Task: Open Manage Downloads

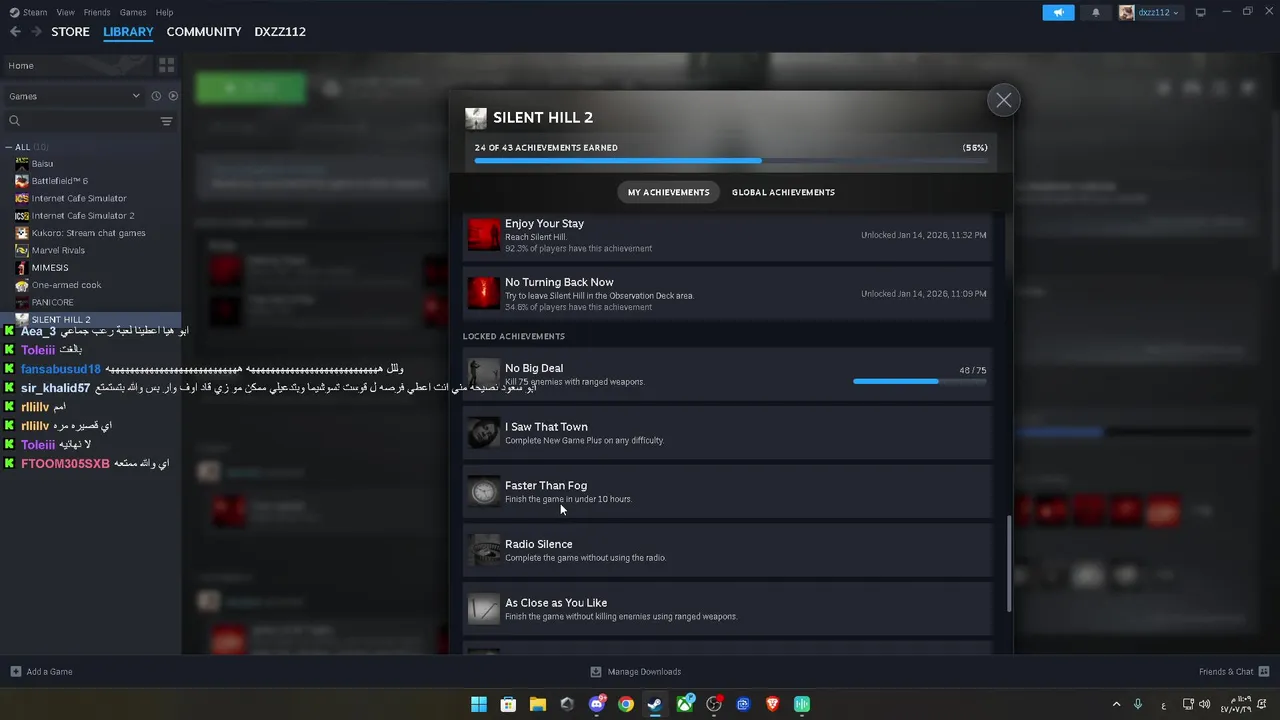Action: pos(636,672)
